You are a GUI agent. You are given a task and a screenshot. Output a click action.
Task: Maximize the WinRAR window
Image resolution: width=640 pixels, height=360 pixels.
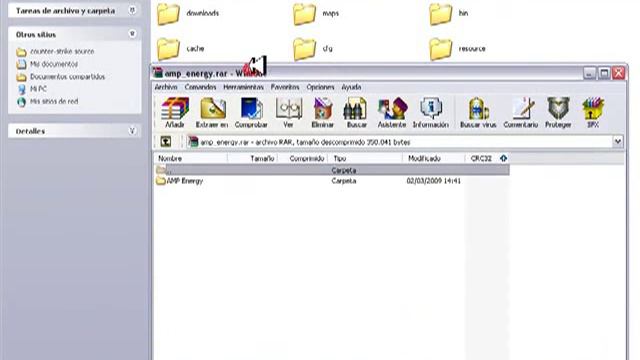pos(604,73)
